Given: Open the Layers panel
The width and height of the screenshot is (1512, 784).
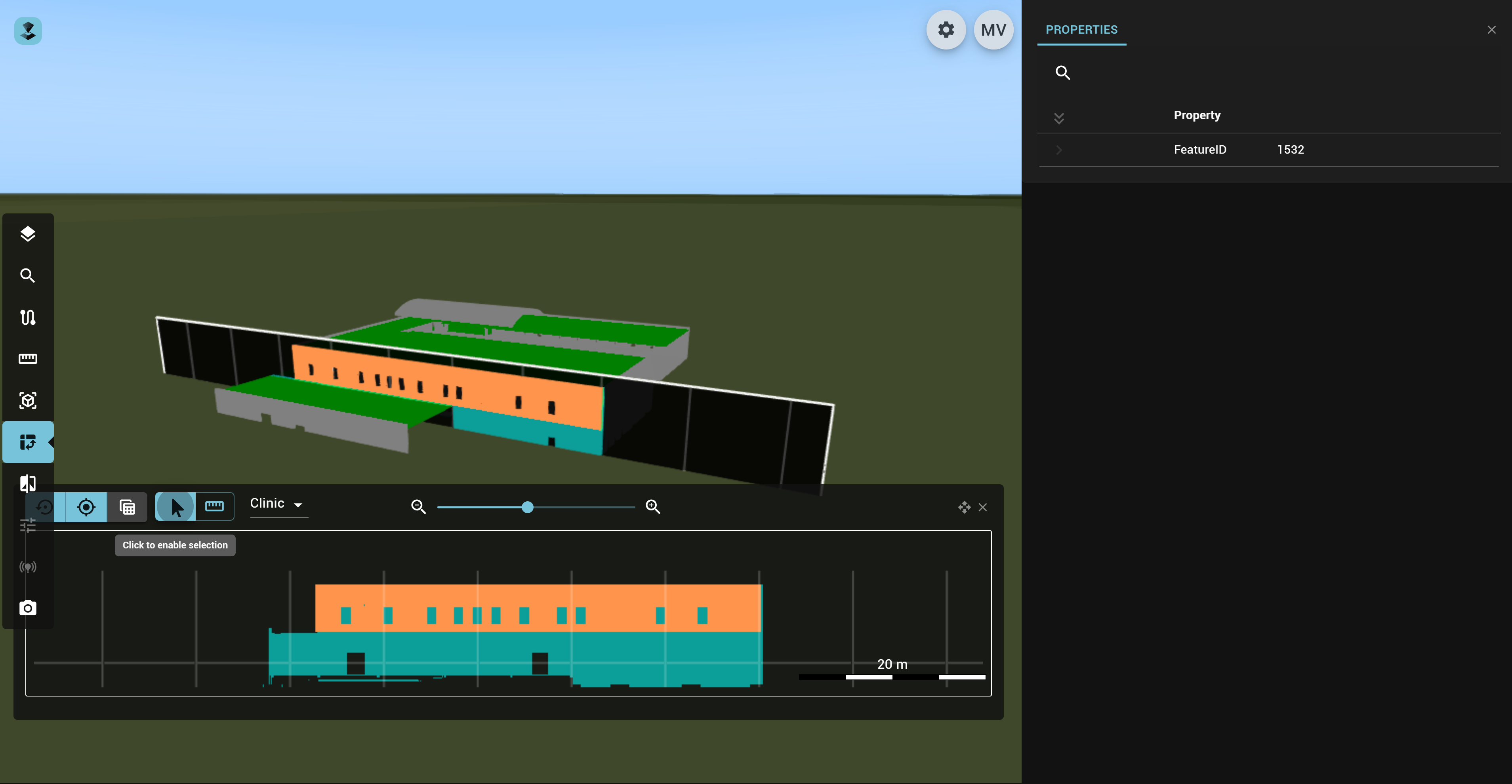Looking at the screenshot, I should [x=28, y=234].
